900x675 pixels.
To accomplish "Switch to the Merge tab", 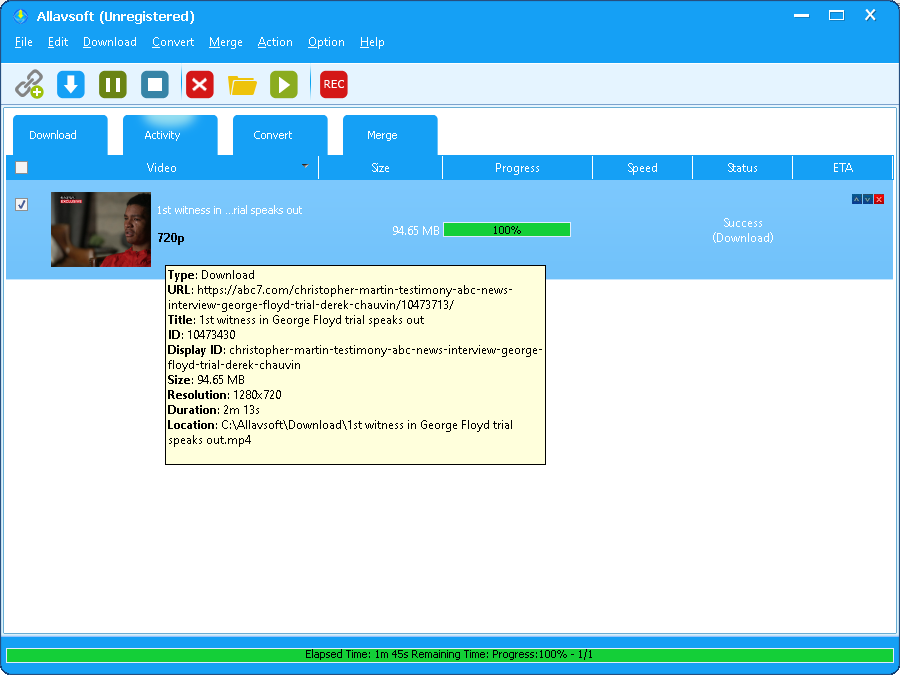I will tap(390, 135).
